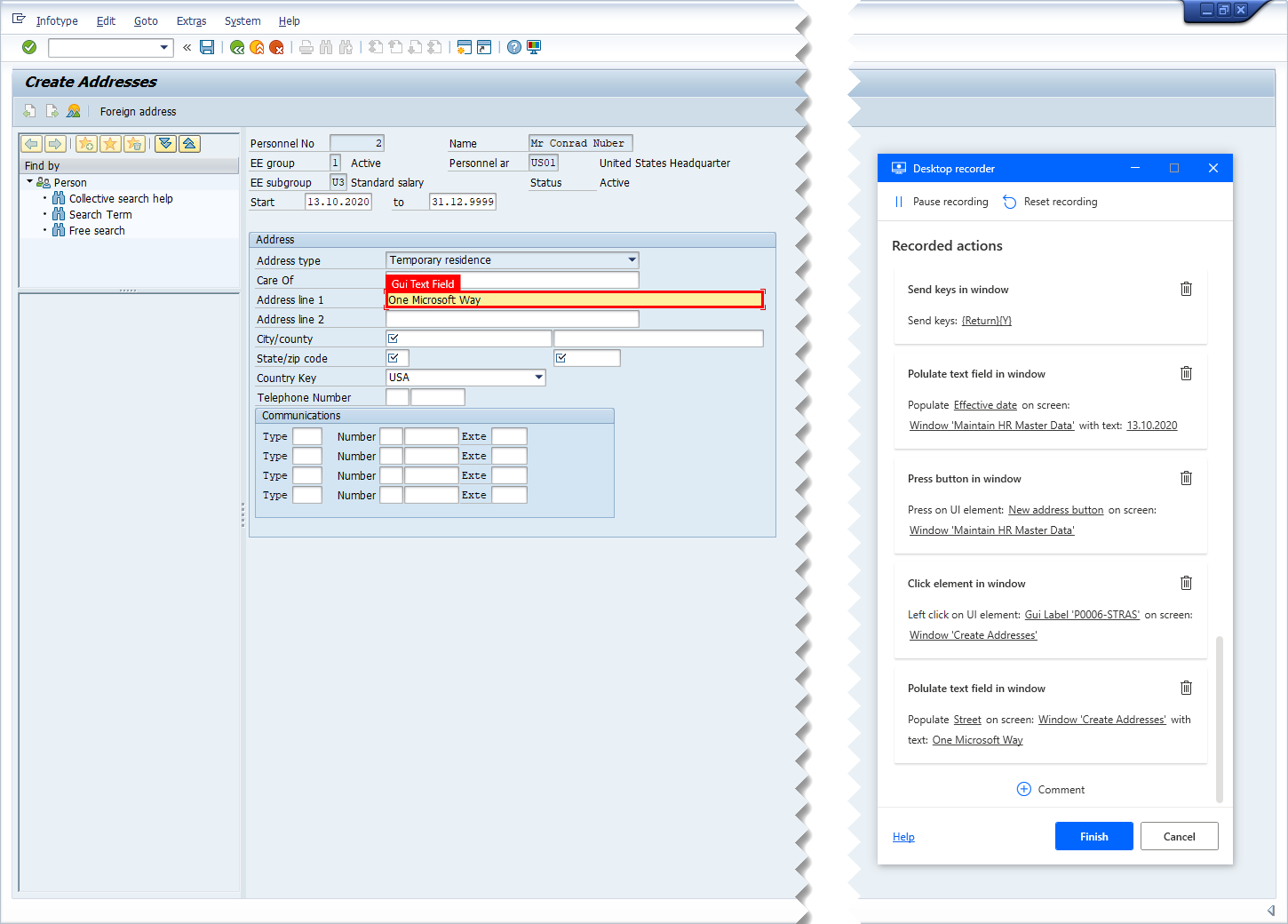Add to favorites with the star-plus icon
Screen dimensions: 1288x924
pyautogui.click(x=86, y=143)
